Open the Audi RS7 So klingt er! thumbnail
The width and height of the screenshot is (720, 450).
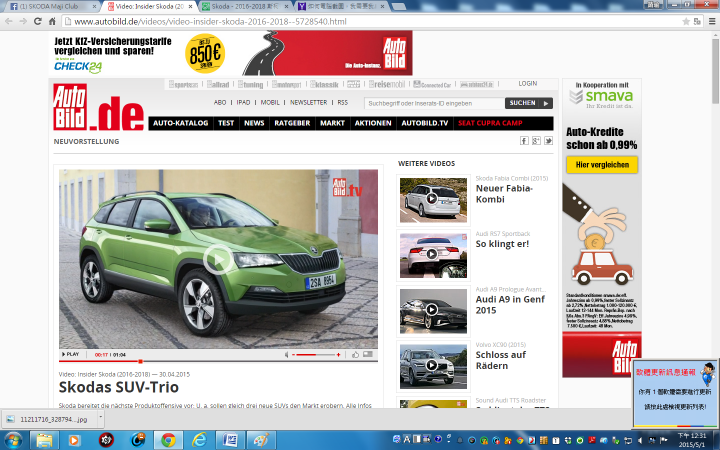(433, 255)
